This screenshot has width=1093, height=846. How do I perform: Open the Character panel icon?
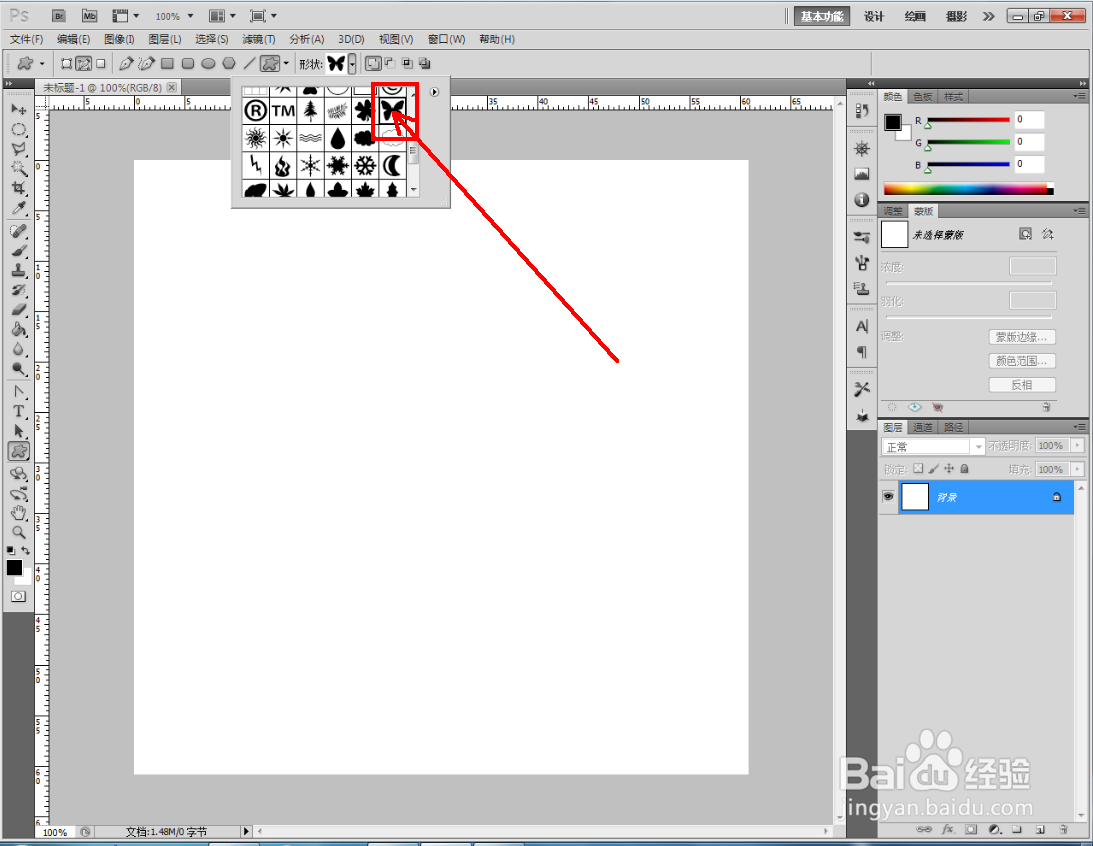[862, 326]
